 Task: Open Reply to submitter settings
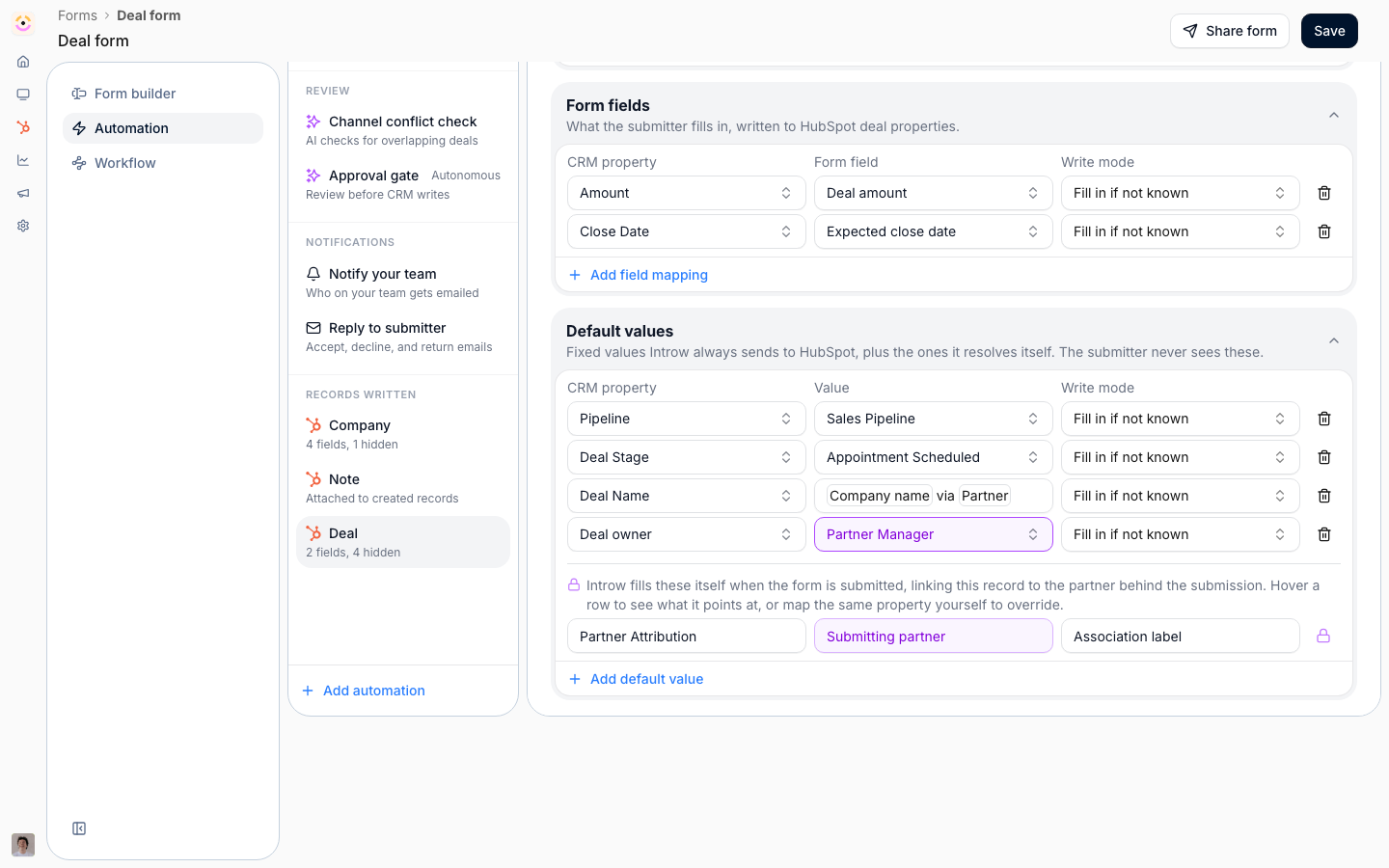pos(403,337)
